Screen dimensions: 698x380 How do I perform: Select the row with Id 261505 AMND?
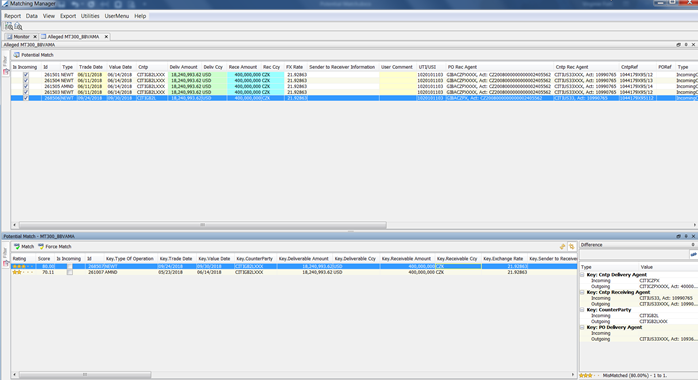[x=354, y=86]
